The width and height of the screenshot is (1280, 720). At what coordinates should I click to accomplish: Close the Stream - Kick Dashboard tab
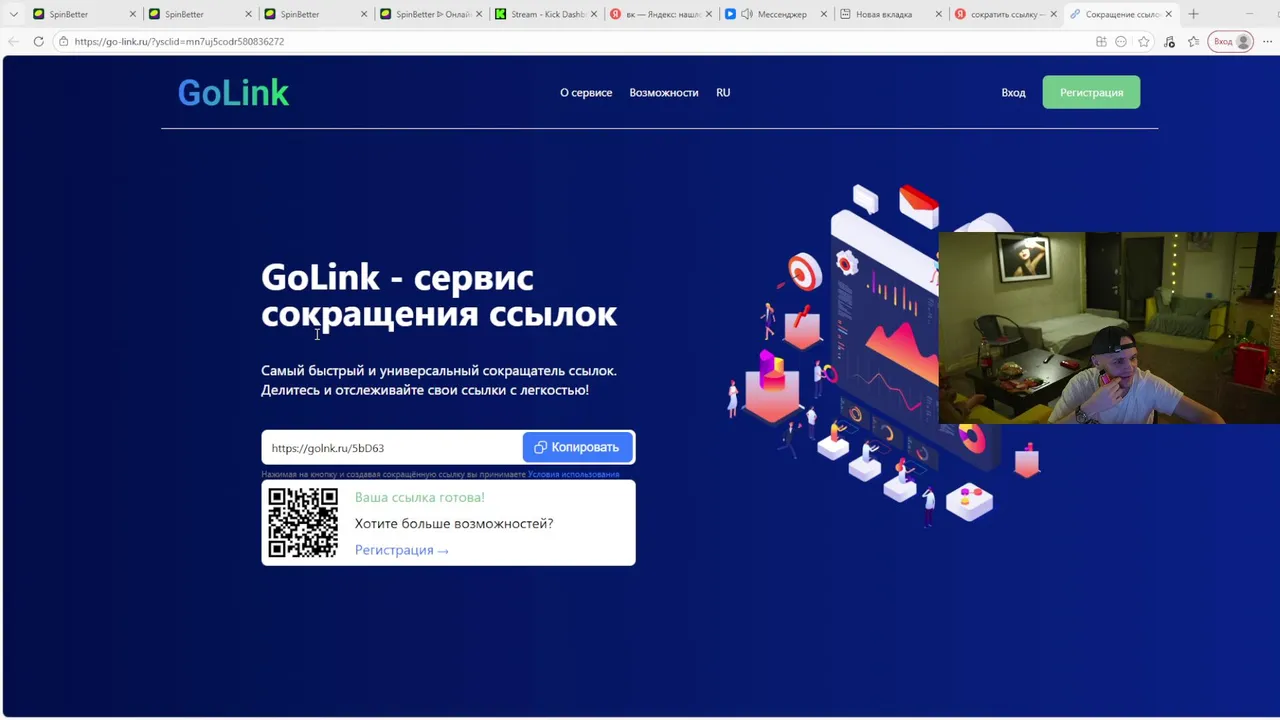(595, 14)
